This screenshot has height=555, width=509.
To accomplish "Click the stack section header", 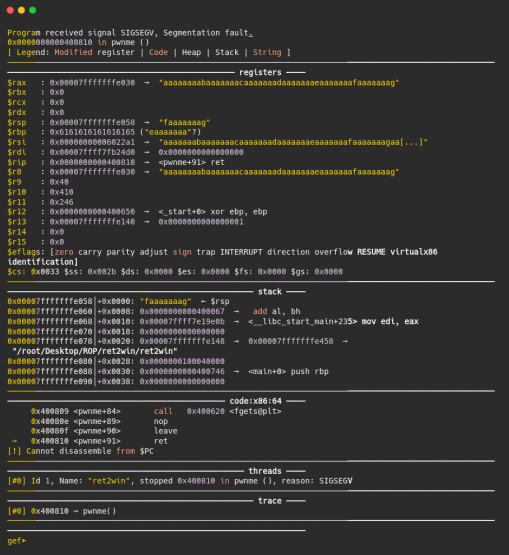I will (x=270, y=292).
